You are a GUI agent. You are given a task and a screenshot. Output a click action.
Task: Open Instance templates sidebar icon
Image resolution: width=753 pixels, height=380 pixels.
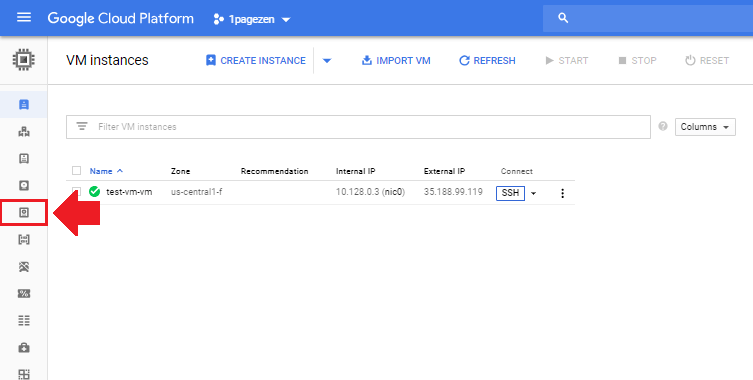(24, 159)
